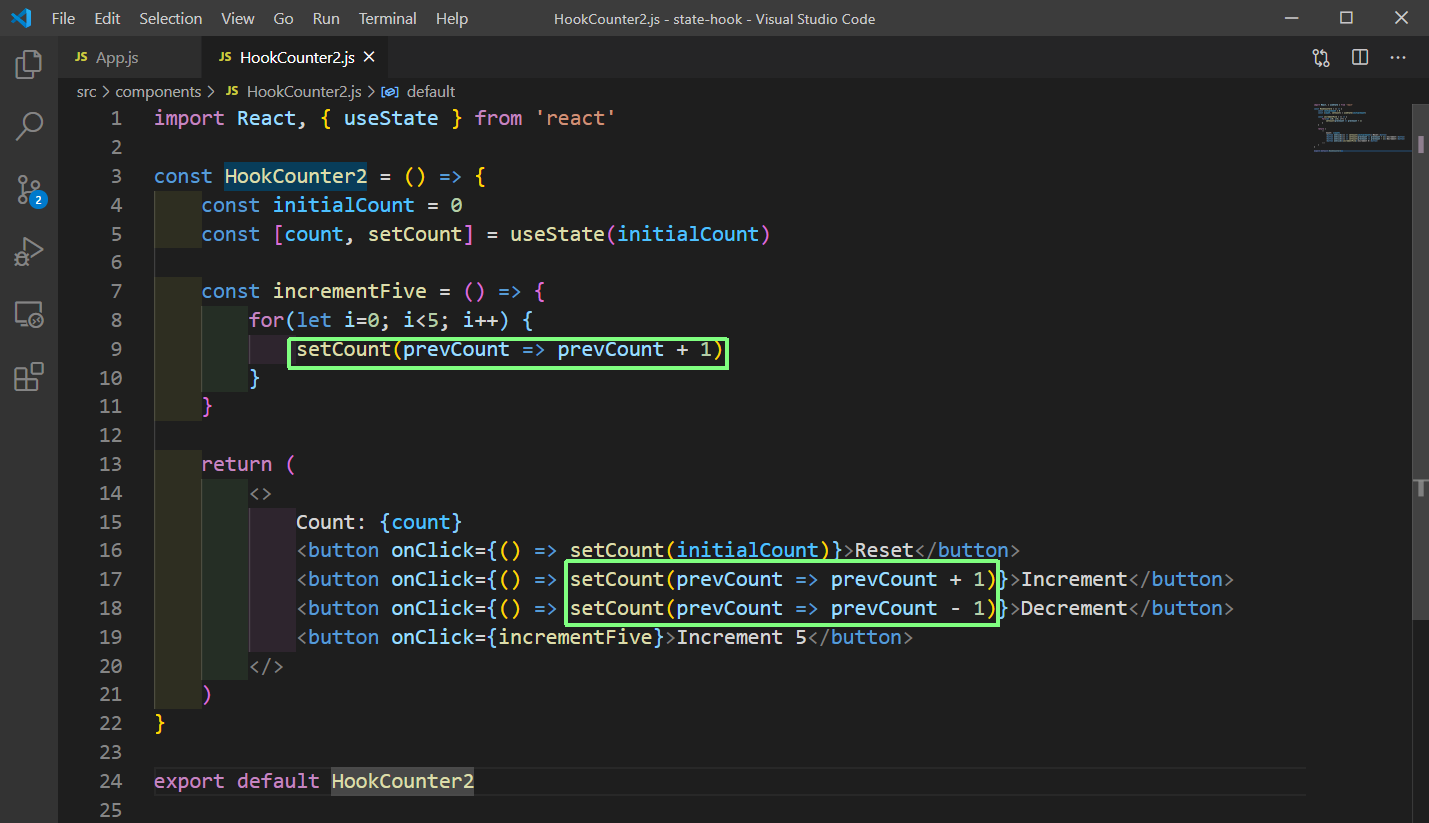Click line number 1 in the gutter
1429x823 pixels.
click(116, 118)
